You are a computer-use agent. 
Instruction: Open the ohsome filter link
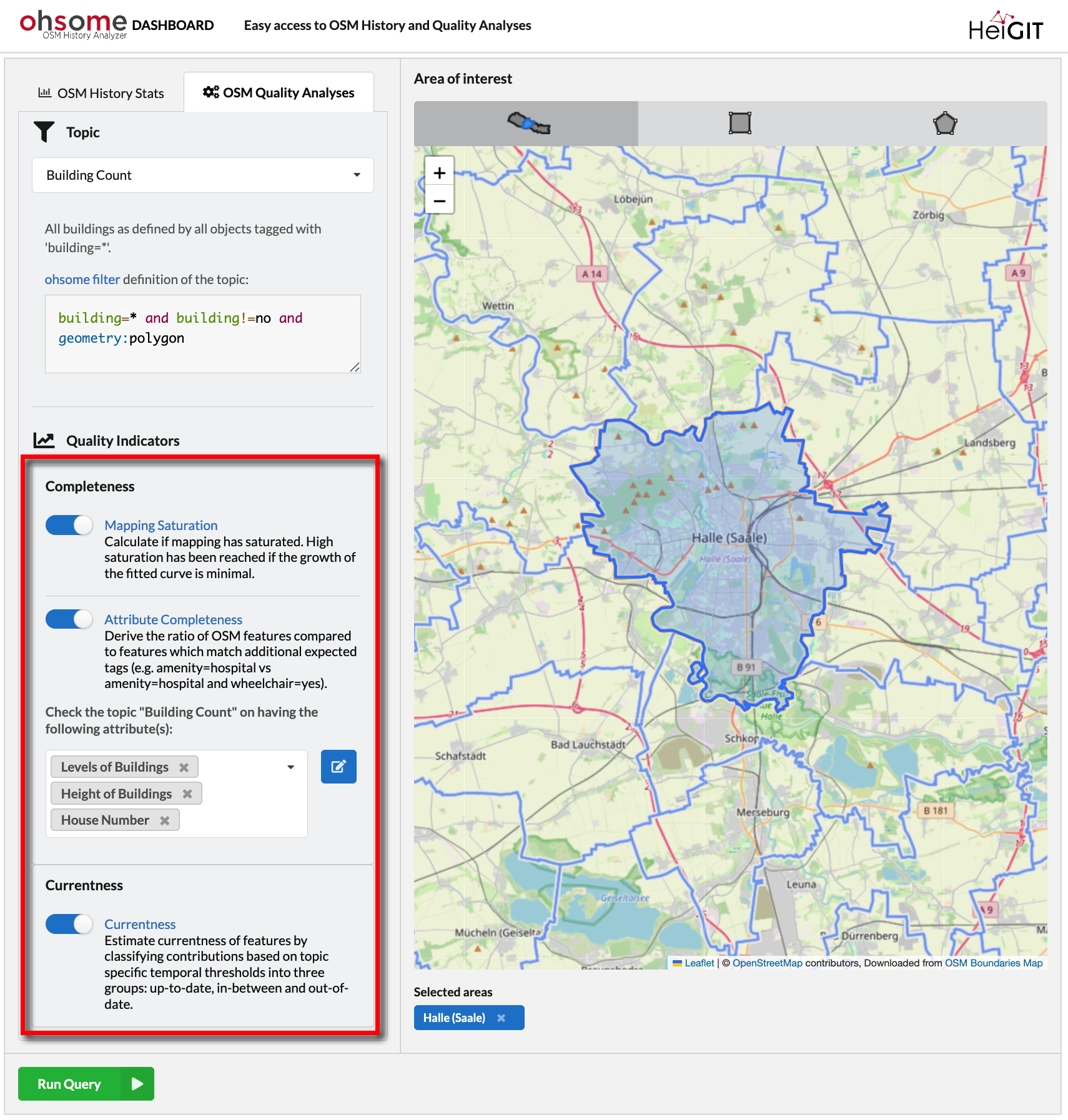coord(82,280)
